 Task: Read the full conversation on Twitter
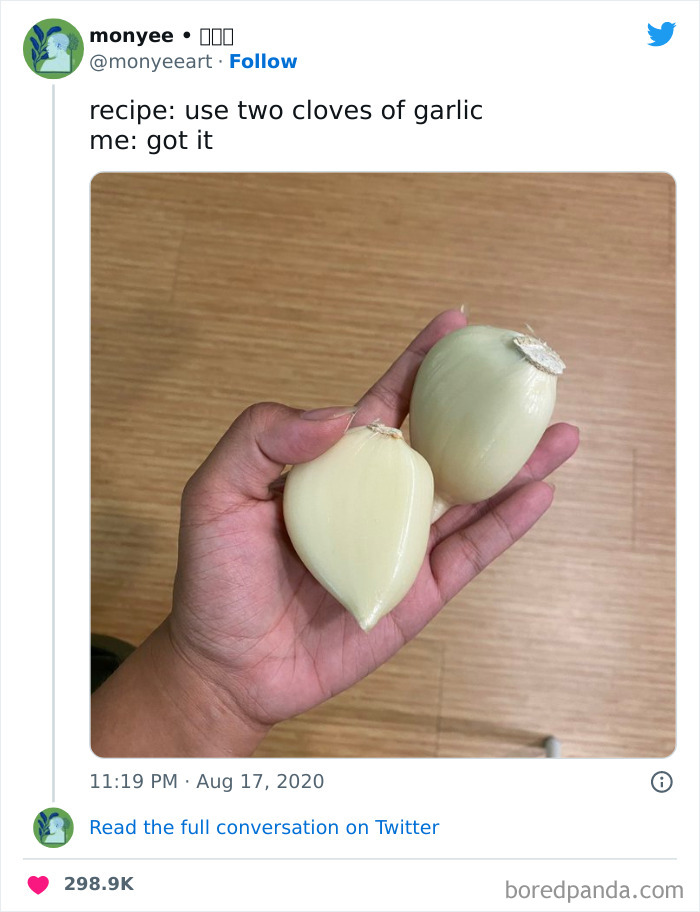coord(264,827)
